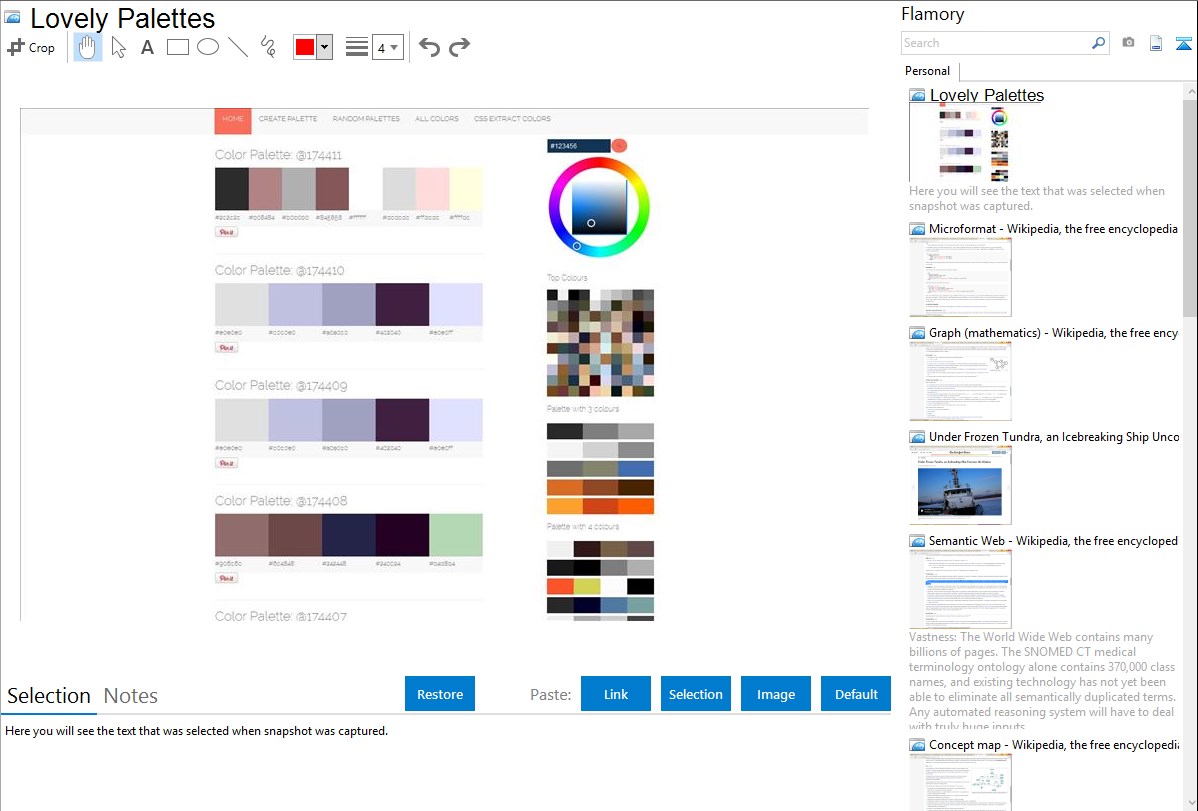Pick the ellipse shape tool
The width and height of the screenshot is (1198, 811).
click(x=208, y=47)
